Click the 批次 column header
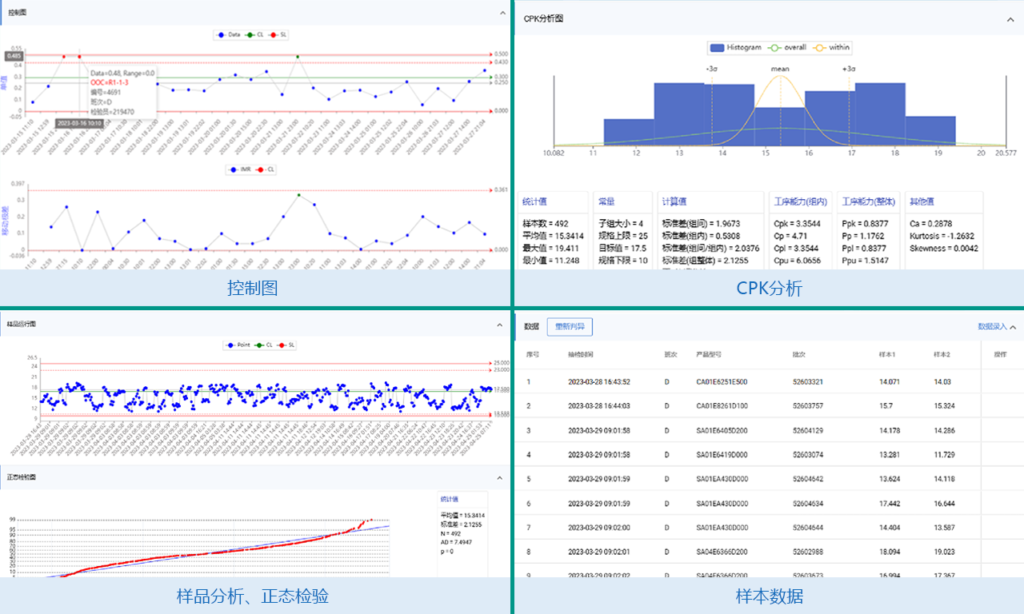 coord(799,355)
